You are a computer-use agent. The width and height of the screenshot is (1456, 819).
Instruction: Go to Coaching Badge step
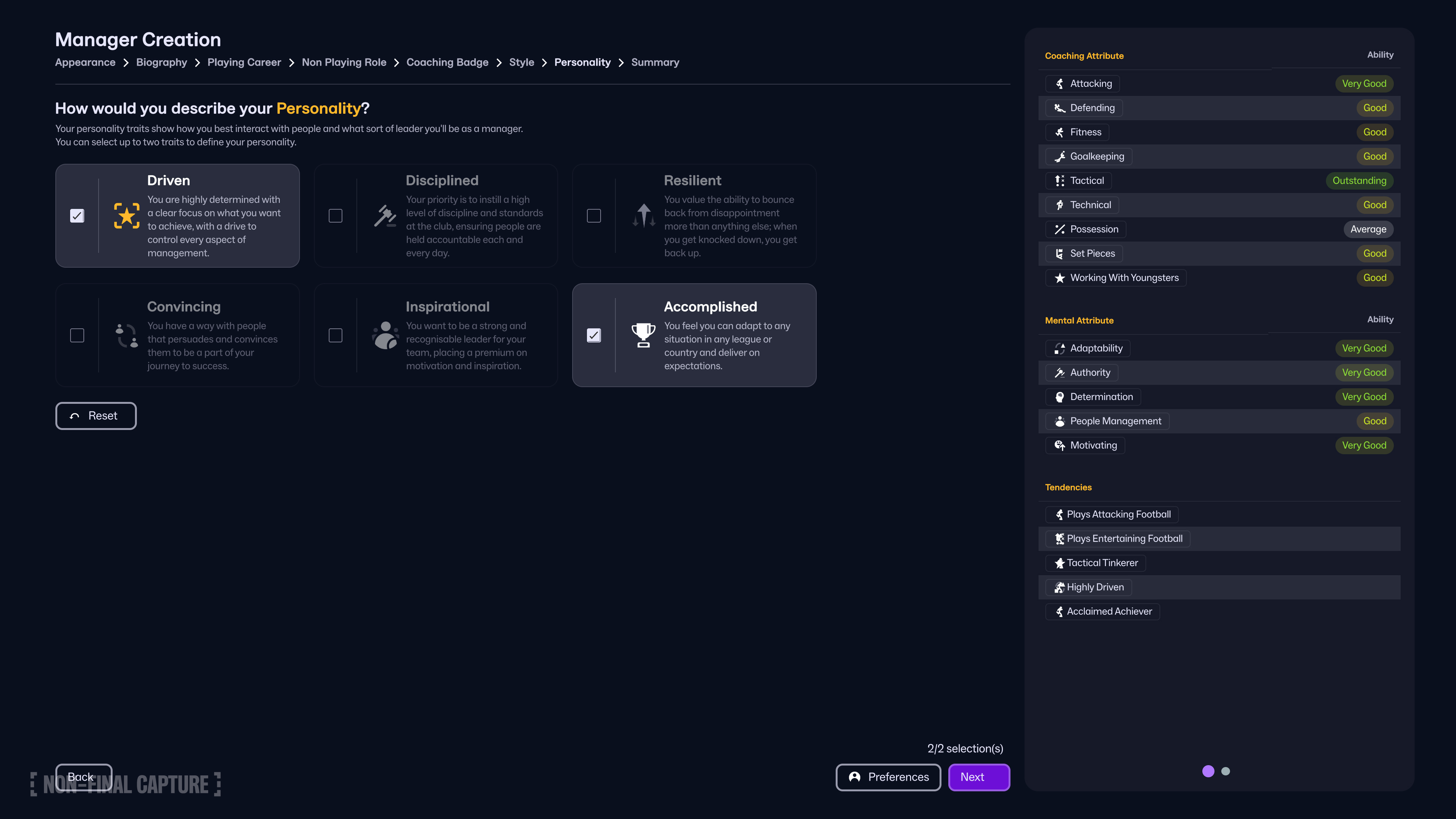point(447,63)
